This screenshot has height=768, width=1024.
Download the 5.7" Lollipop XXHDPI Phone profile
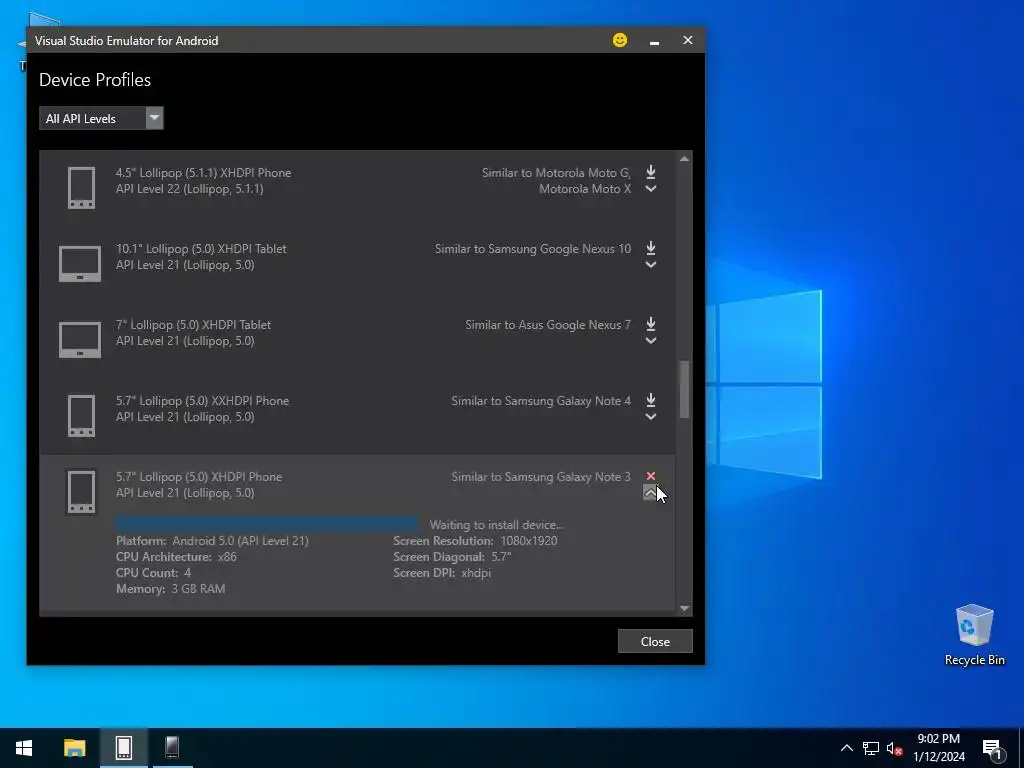click(x=650, y=400)
